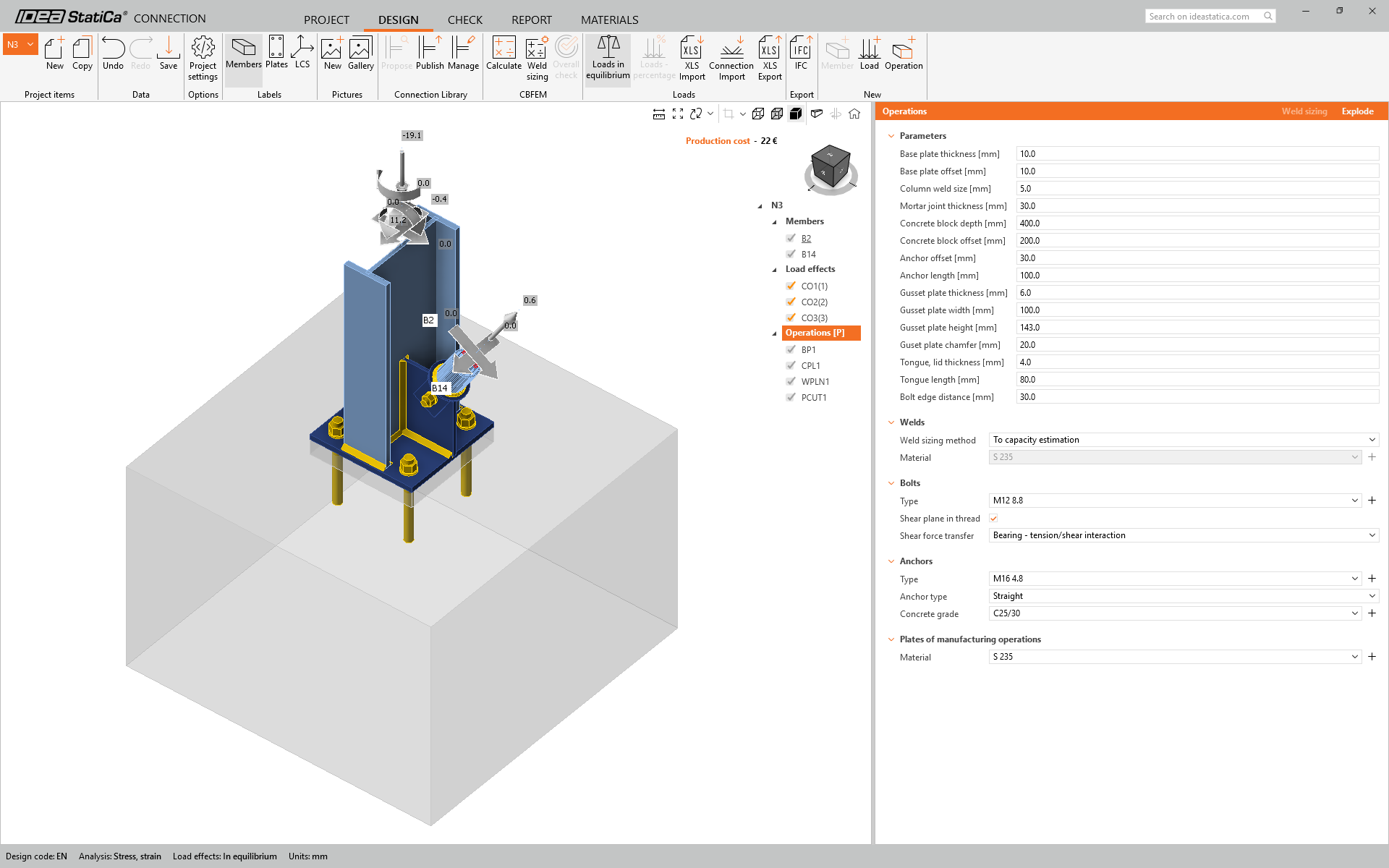Click the home view icon in viewport toolbar
Image resolution: width=1389 pixels, height=868 pixels.
[854, 114]
